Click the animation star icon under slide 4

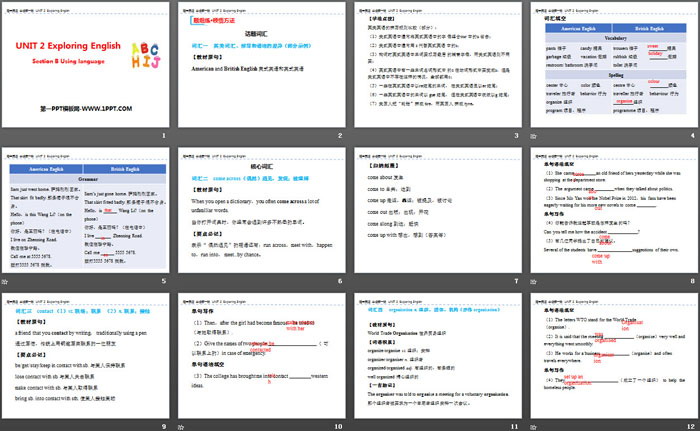(533, 136)
